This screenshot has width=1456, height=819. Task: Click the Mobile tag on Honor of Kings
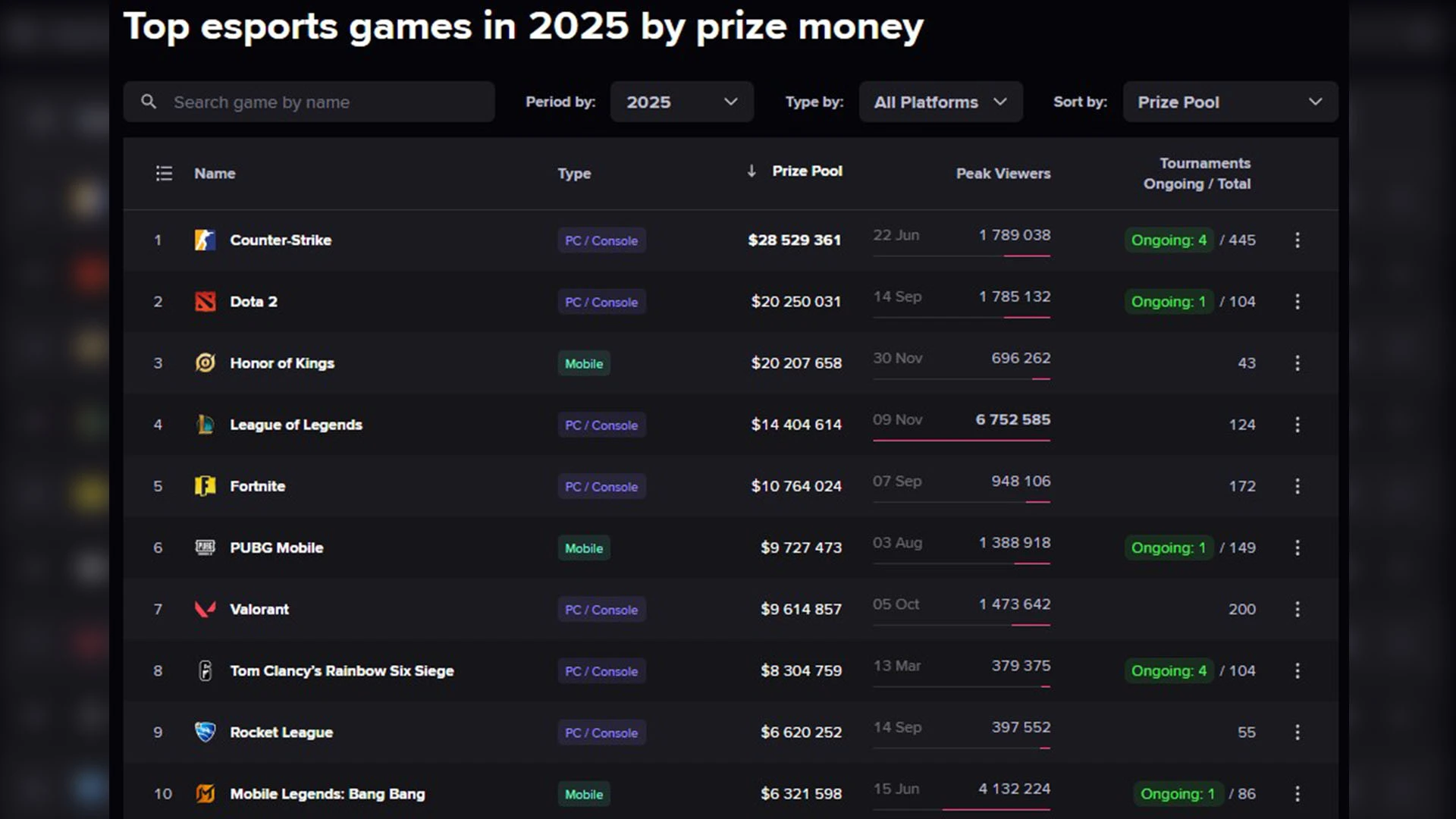584,363
